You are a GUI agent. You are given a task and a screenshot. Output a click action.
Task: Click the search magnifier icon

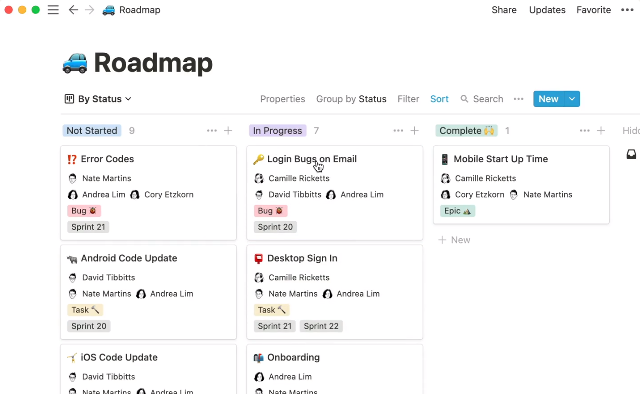464,99
